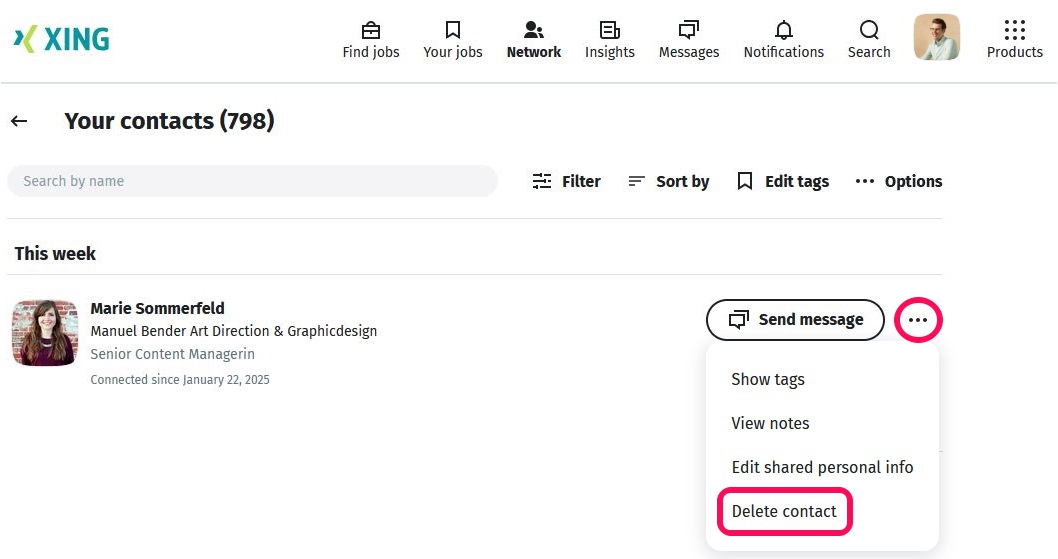Click Edit tags
The width and height of the screenshot is (1058, 559).
coord(783,181)
